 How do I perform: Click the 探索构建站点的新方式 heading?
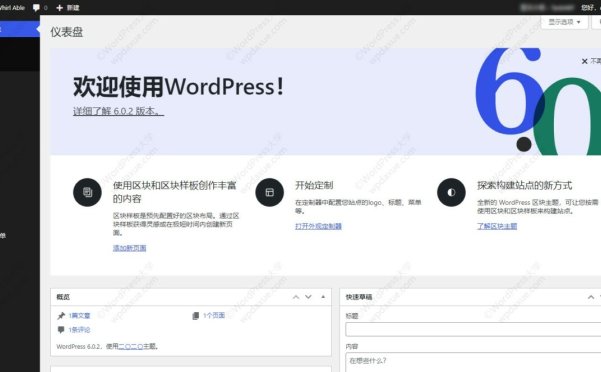point(524,185)
